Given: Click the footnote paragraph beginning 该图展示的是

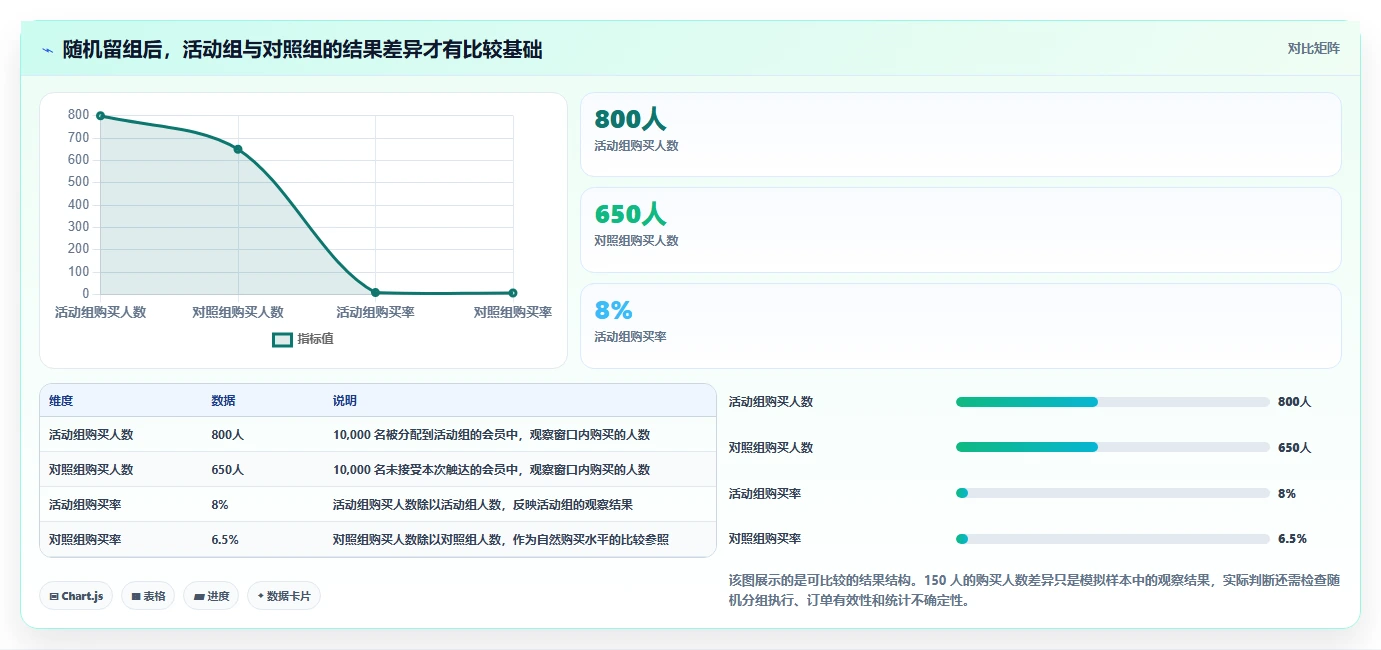Looking at the screenshot, I should 1034,590.
